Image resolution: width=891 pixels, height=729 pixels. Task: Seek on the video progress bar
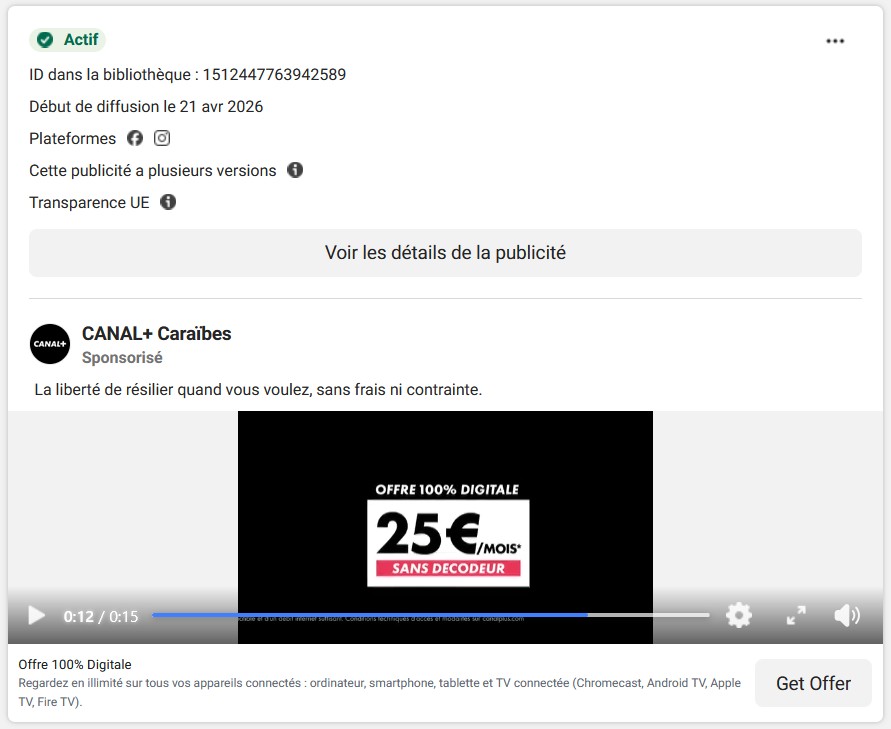point(431,615)
